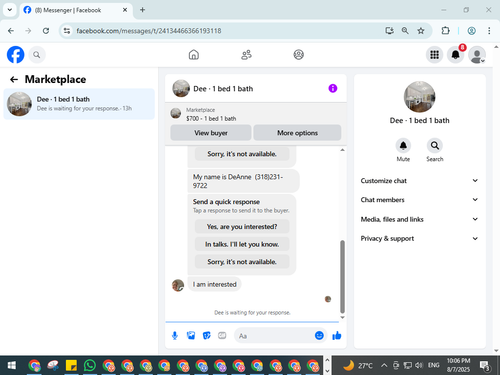This screenshot has height=375, width=500.
Task: Go to Facebook Home icon
Action: pos(194,55)
